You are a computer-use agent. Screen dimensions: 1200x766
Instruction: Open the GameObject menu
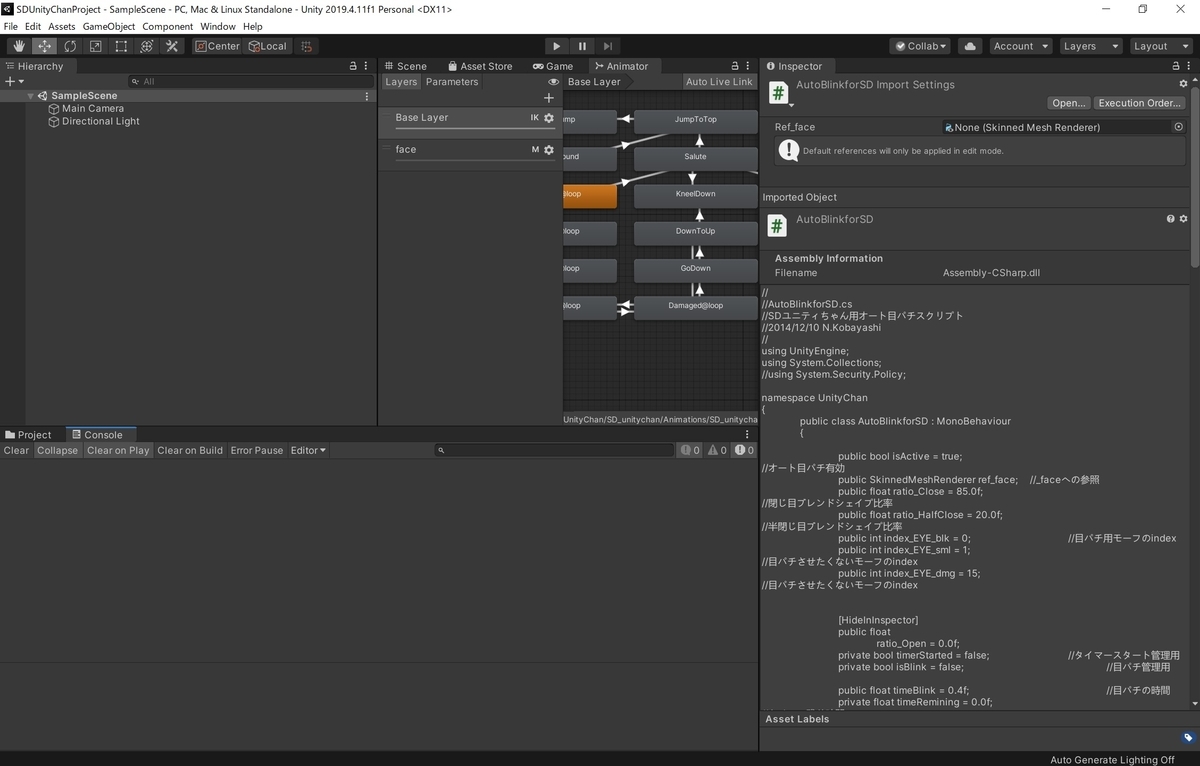coord(108,26)
